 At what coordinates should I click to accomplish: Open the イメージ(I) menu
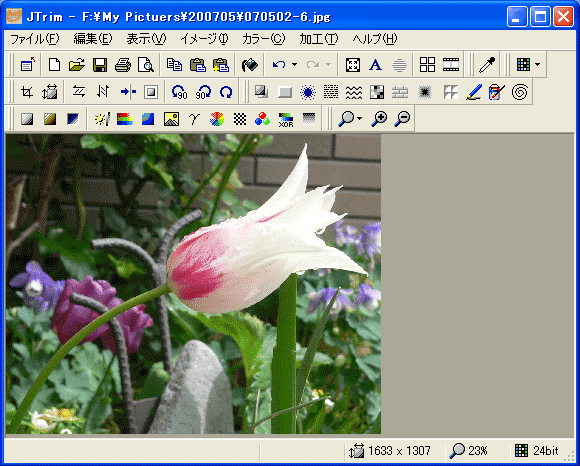coord(205,39)
